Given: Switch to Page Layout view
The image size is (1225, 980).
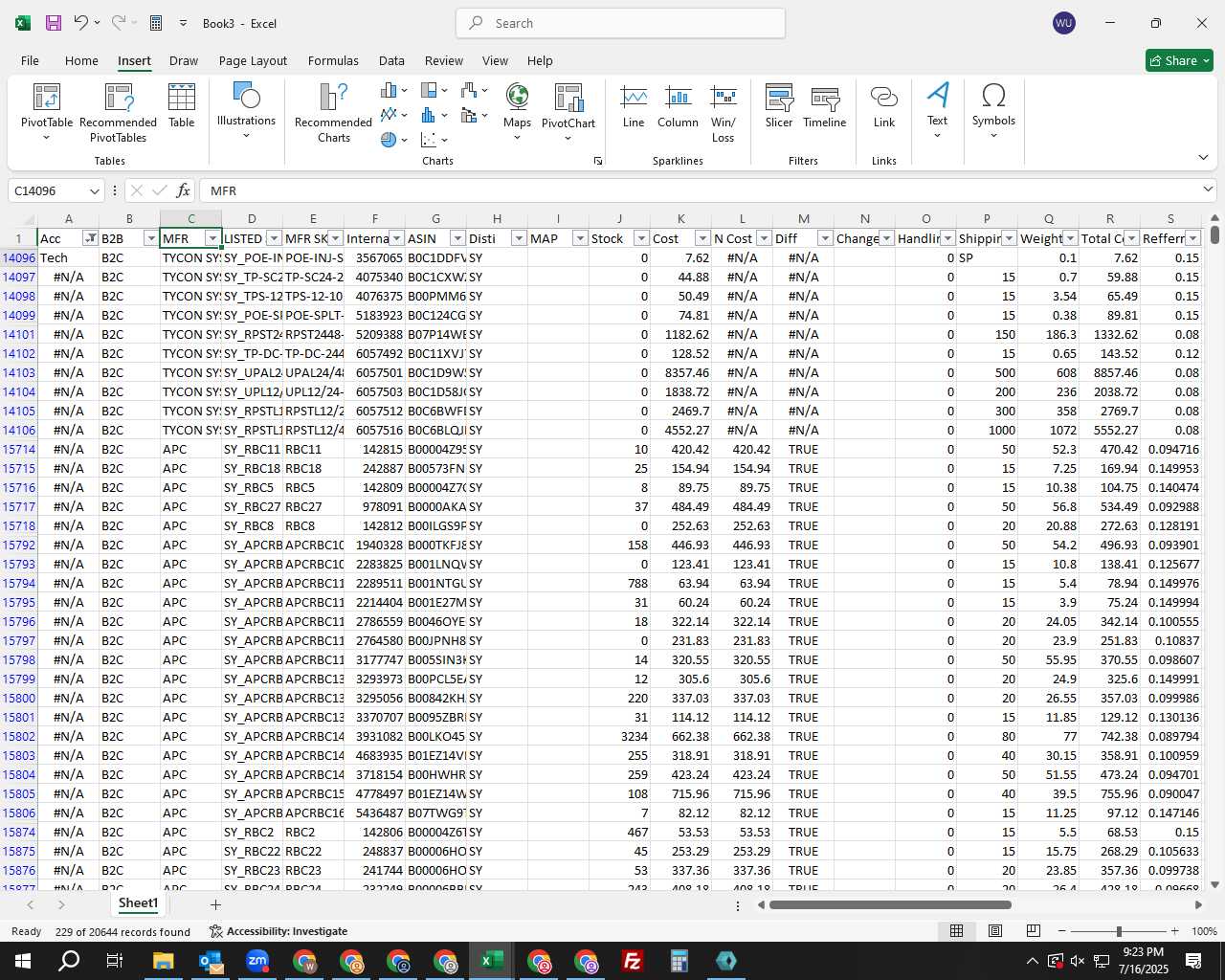Looking at the screenshot, I should 995,931.
